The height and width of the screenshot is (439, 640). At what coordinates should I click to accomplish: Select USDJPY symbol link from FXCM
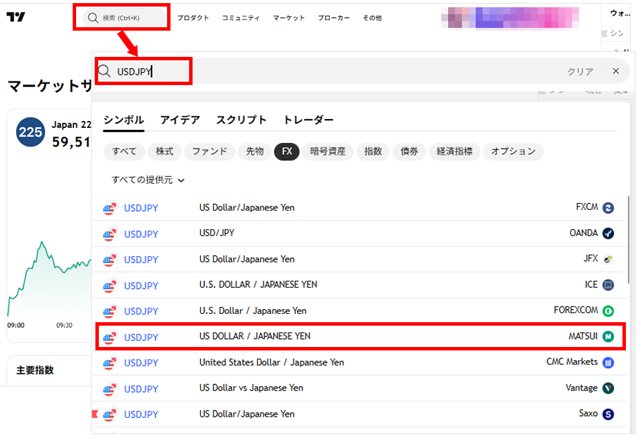point(141,208)
